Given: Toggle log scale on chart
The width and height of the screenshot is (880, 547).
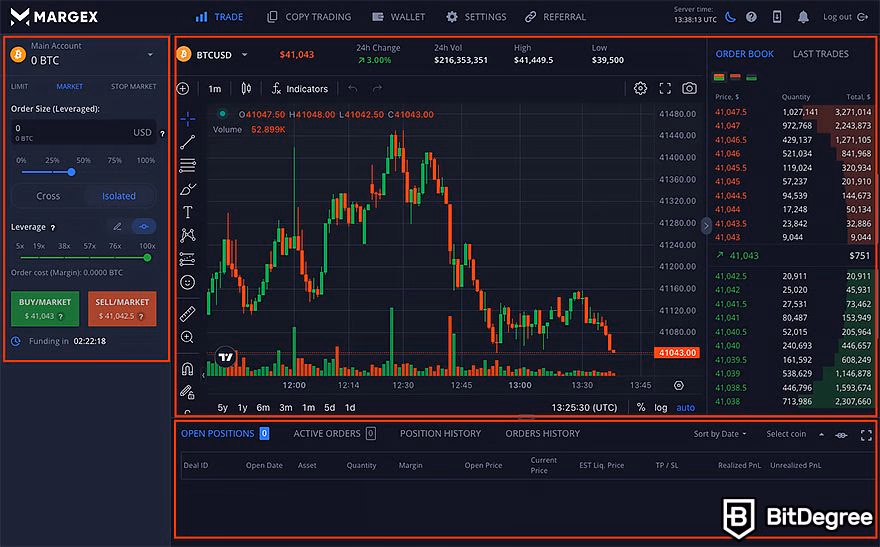Looking at the screenshot, I should [661, 408].
